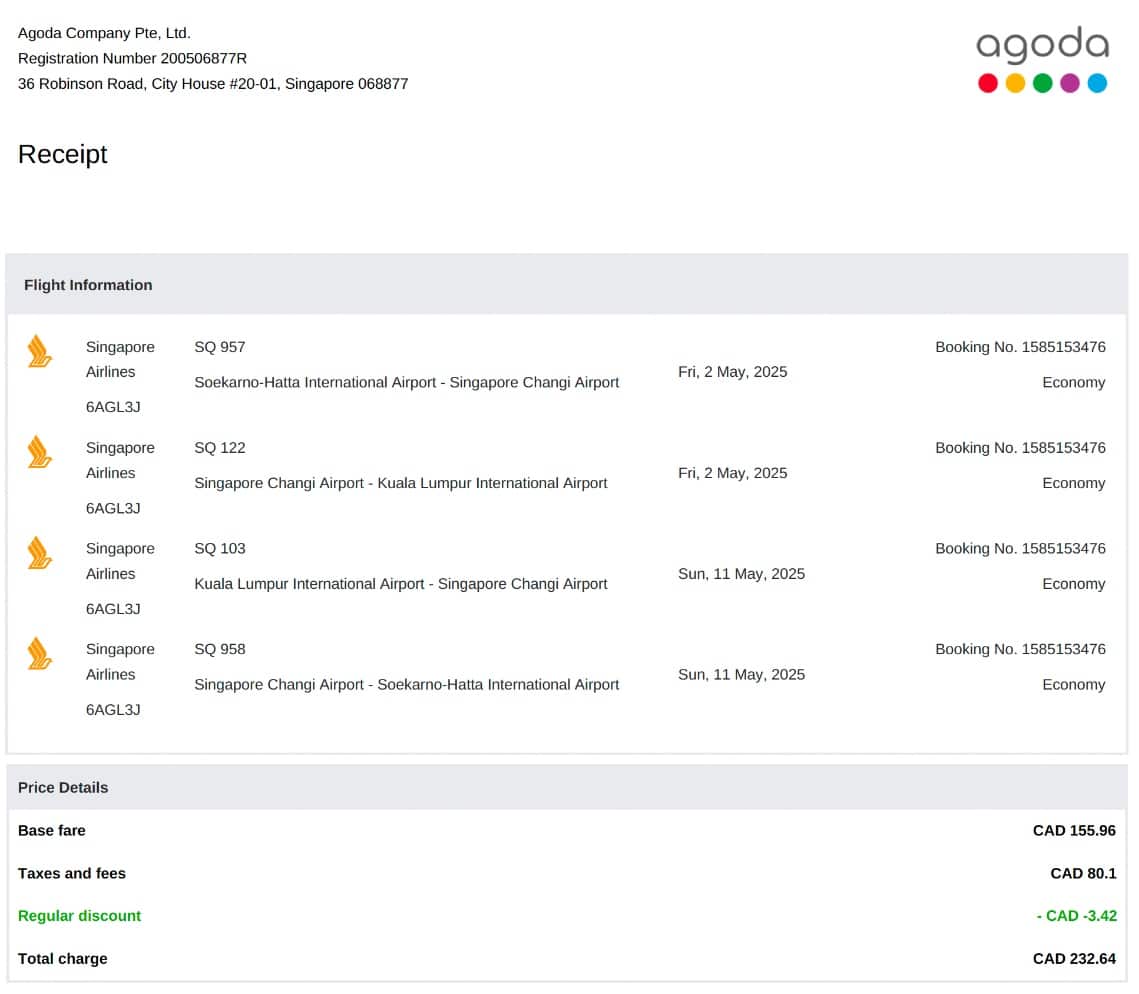Click the Price Details section header
This screenshot has width=1139, height=994.
[63, 788]
